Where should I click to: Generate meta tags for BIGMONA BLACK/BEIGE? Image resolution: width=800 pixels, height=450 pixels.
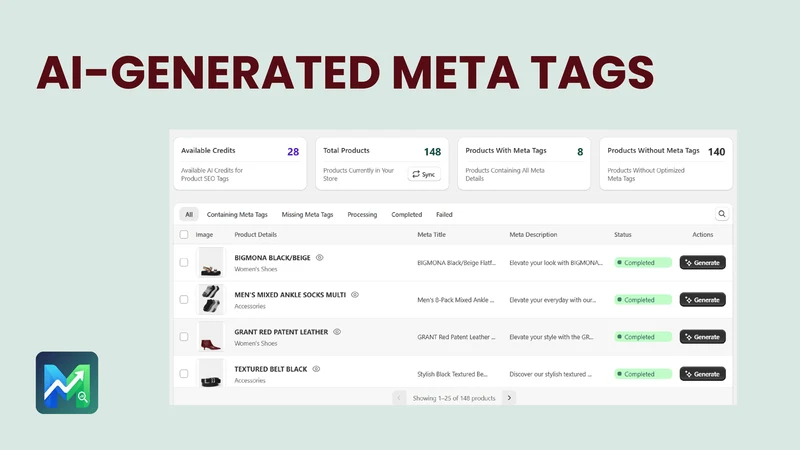point(703,262)
